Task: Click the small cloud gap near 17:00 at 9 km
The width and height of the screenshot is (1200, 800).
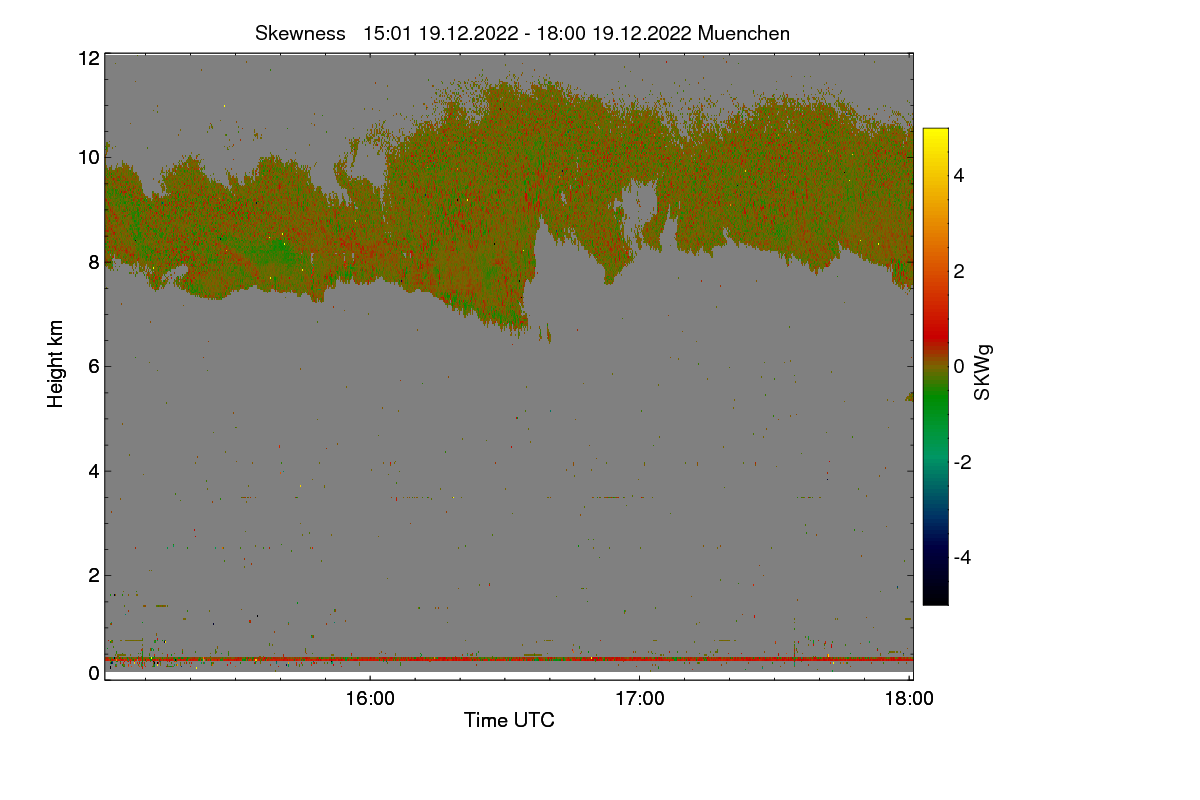Action: pos(638,208)
